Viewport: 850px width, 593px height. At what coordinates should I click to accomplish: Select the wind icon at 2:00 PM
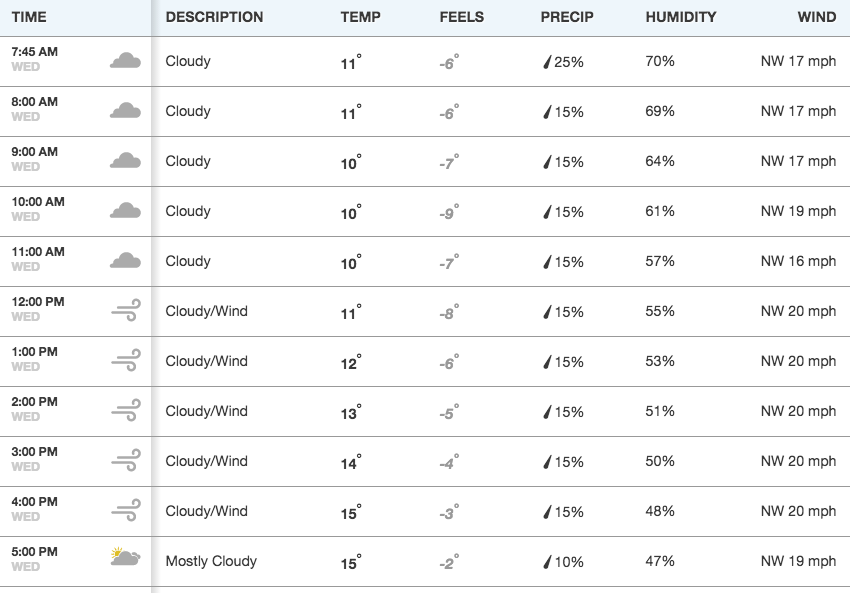point(126,410)
